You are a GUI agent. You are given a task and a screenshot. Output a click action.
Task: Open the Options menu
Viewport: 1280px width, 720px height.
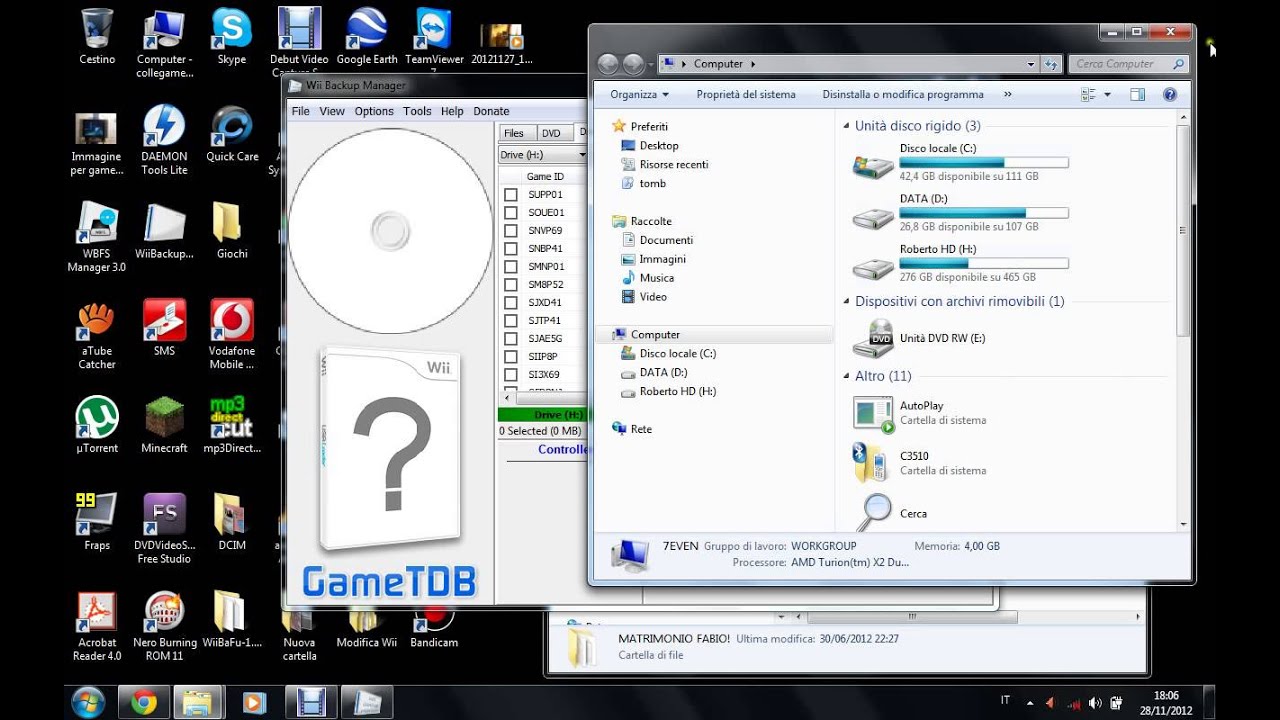pos(374,111)
